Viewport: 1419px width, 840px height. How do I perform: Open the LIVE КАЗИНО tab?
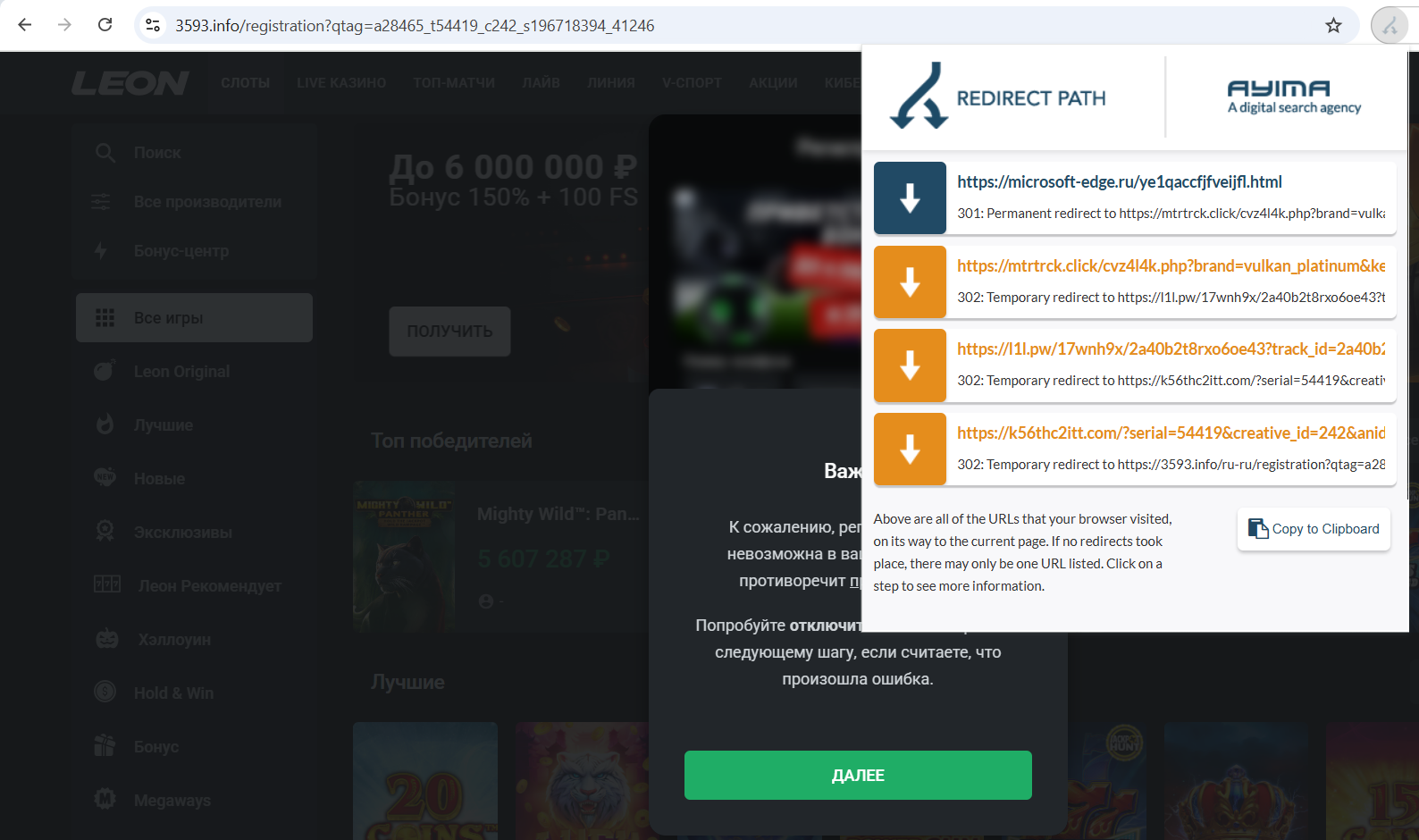point(341,83)
